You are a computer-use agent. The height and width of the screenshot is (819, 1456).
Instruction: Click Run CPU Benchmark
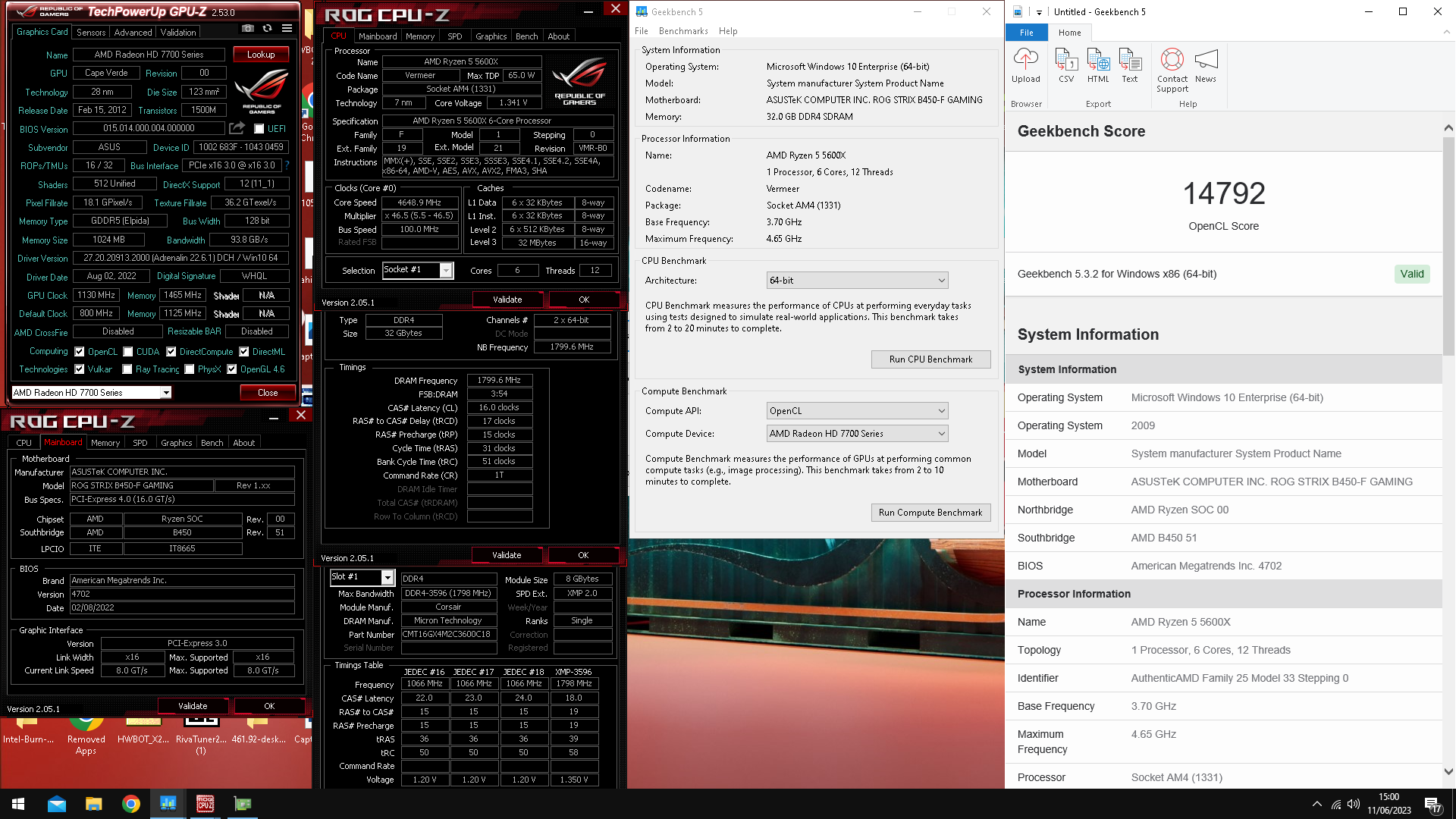(930, 359)
